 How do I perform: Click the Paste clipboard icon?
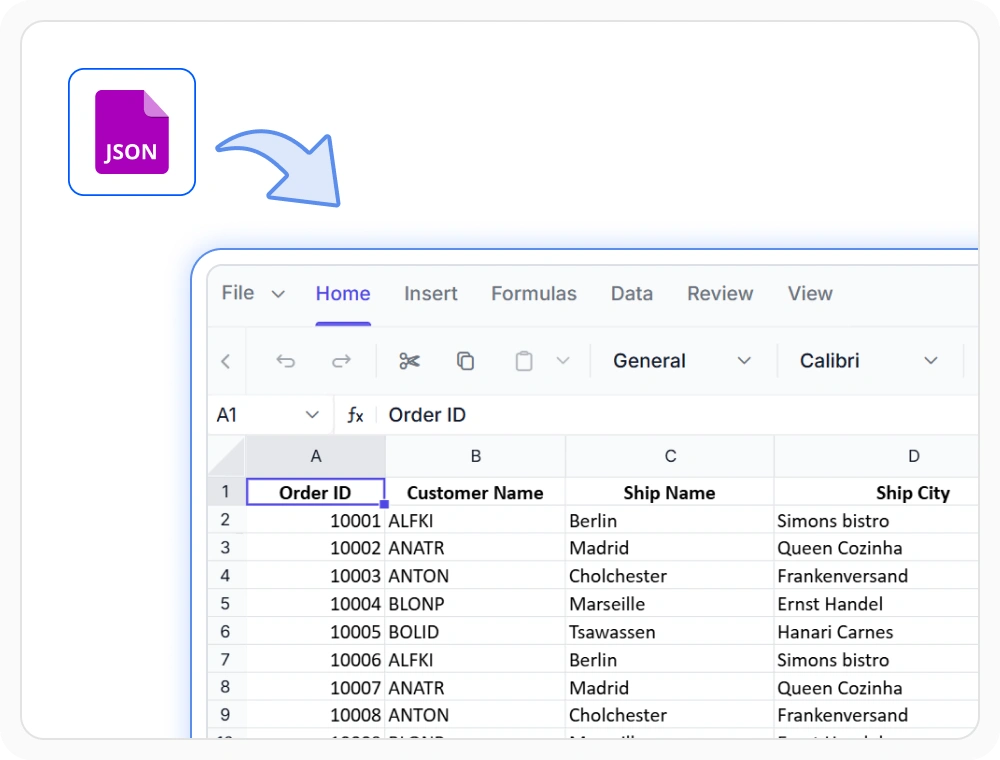click(x=524, y=361)
